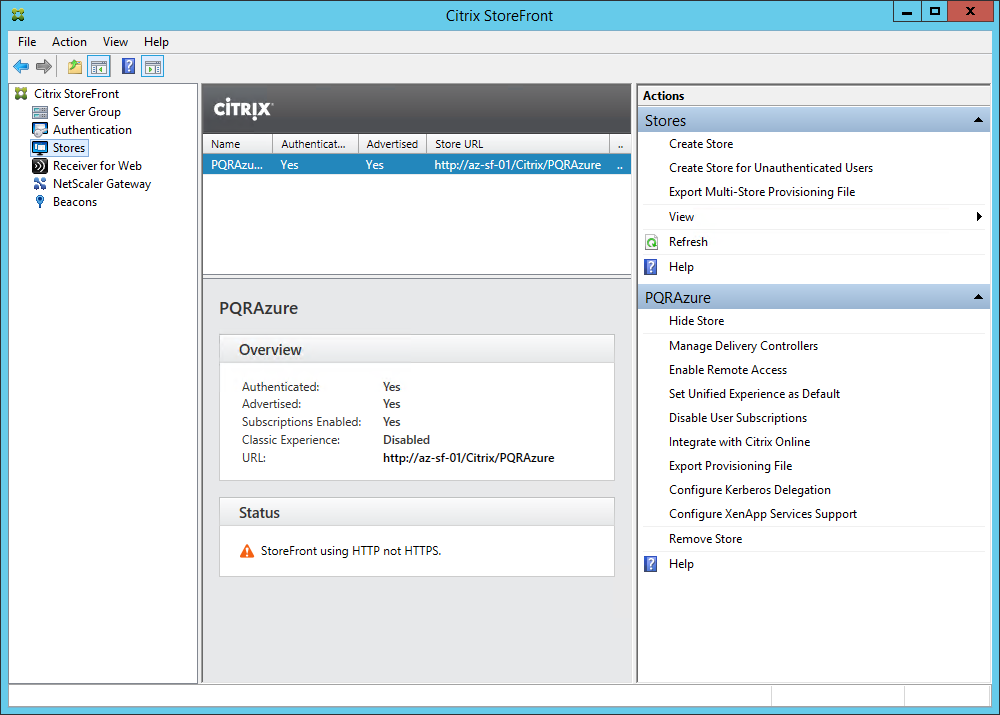The width and height of the screenshot is (1000, 715).
Task: Click the Forward arrow toolbar icon
Action: pos(44,66)
